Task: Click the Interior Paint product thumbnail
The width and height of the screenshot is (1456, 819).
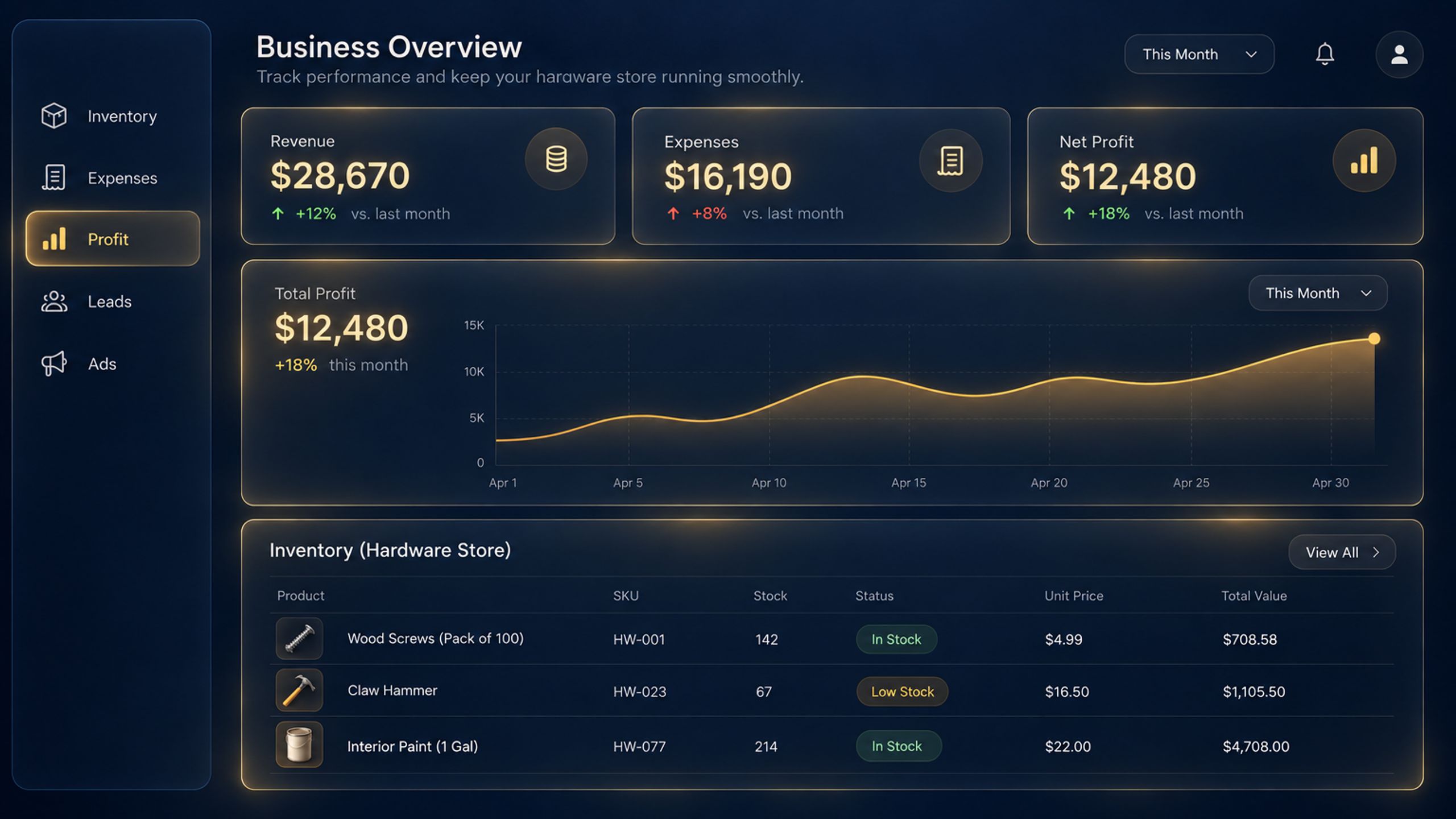Action: pos(299,744)
